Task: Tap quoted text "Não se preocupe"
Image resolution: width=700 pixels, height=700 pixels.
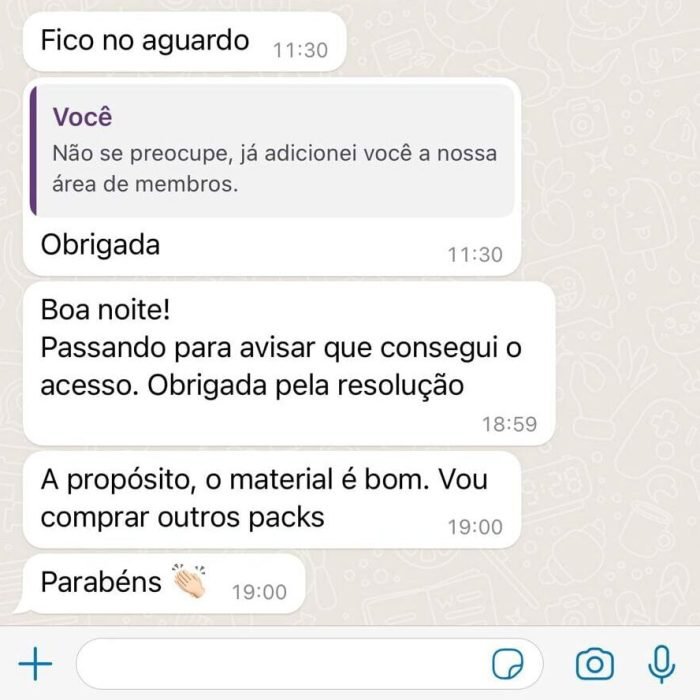Action: tap(143, 154)
